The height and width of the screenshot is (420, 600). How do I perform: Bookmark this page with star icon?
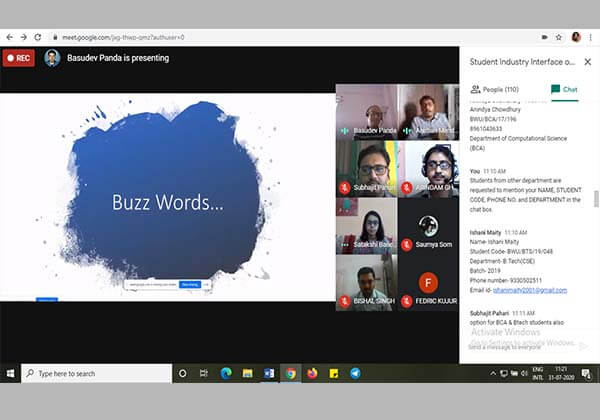[x=558, y=37]
